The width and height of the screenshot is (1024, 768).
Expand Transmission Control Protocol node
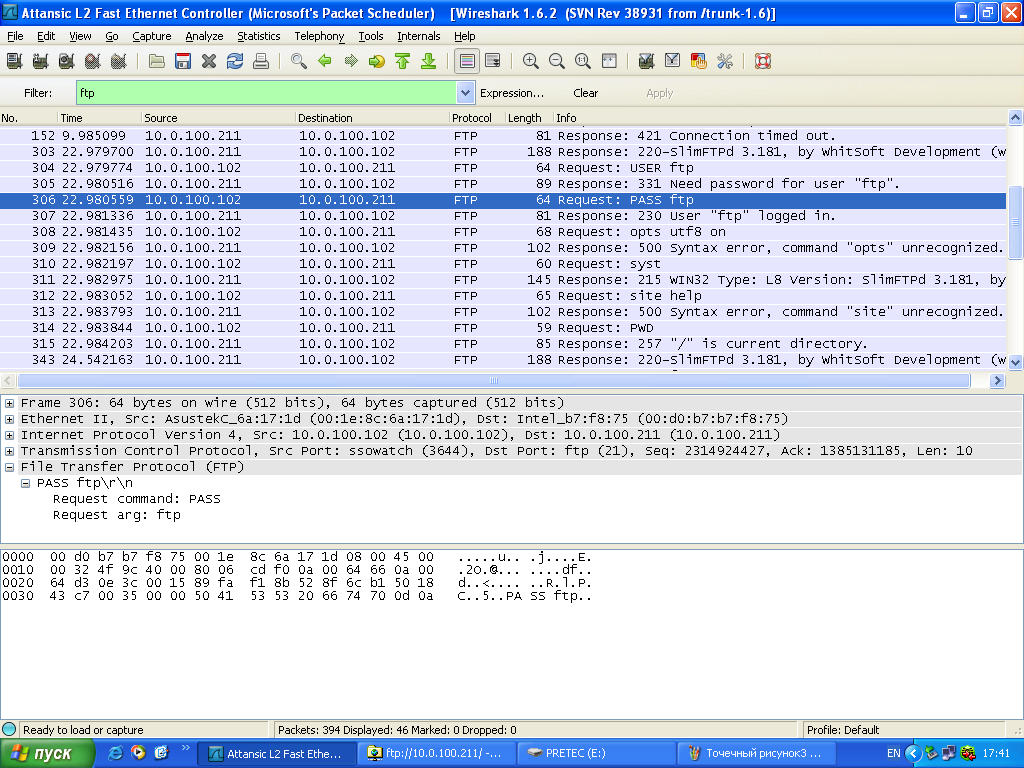pos(10,451)
